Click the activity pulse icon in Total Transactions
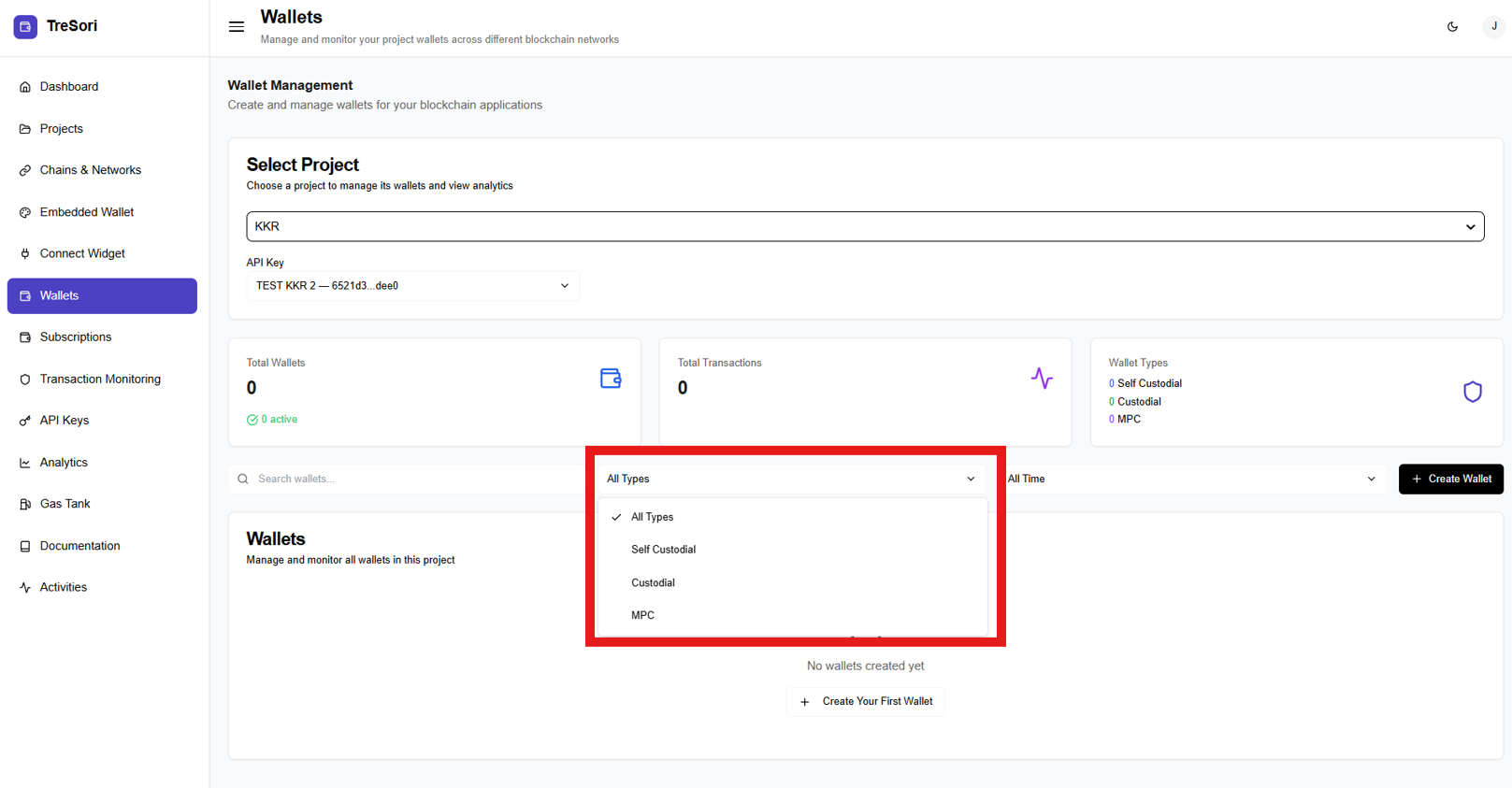 point(1042,379)
